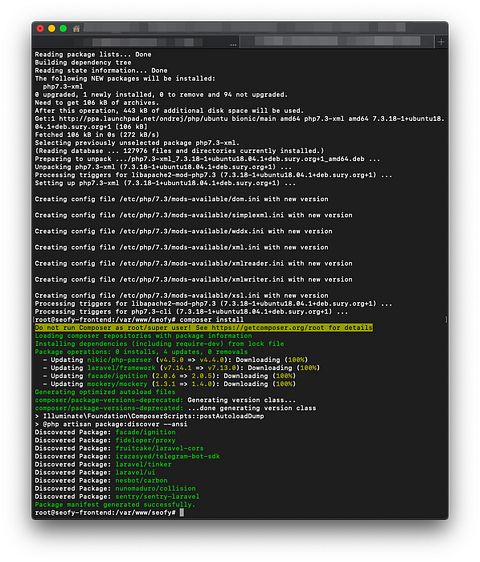Click the yellow highlighted root warning line
Image resolution: width=480 pixels, height=562 pixels.
(x=204, y=328)
